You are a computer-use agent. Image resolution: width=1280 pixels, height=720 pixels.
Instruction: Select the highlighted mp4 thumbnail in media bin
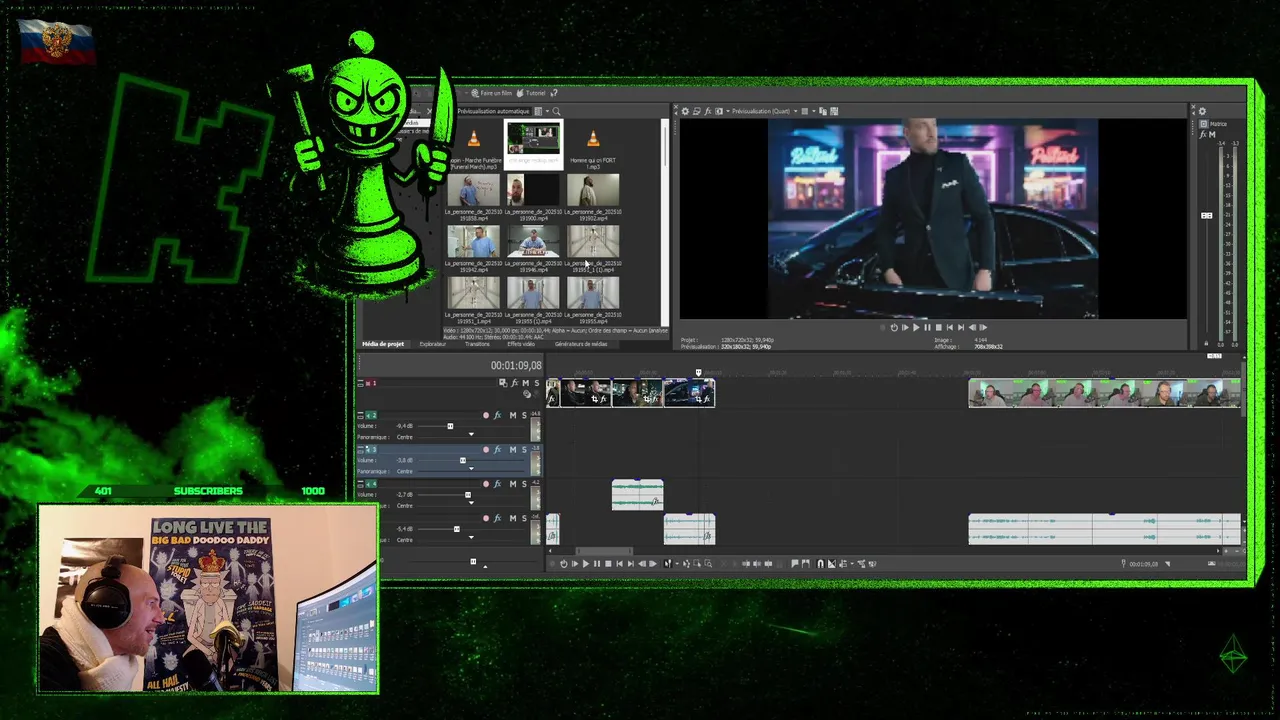pos(533,143)
